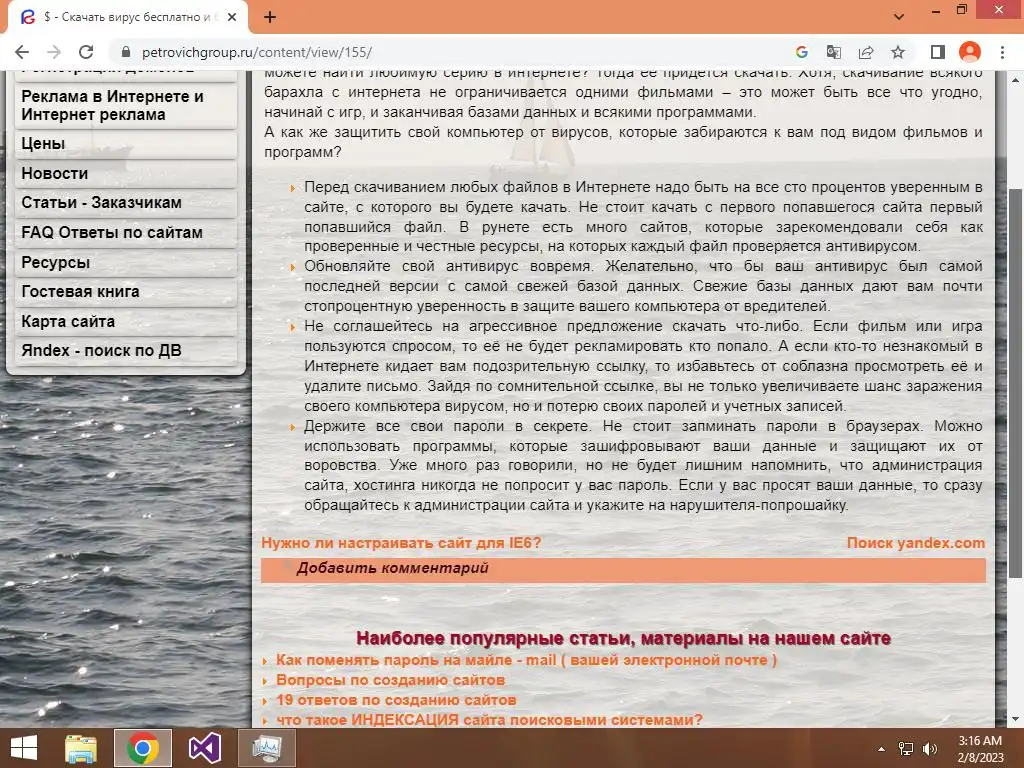Close the Скачать вирус бесплатно tab

pos(232,17)
